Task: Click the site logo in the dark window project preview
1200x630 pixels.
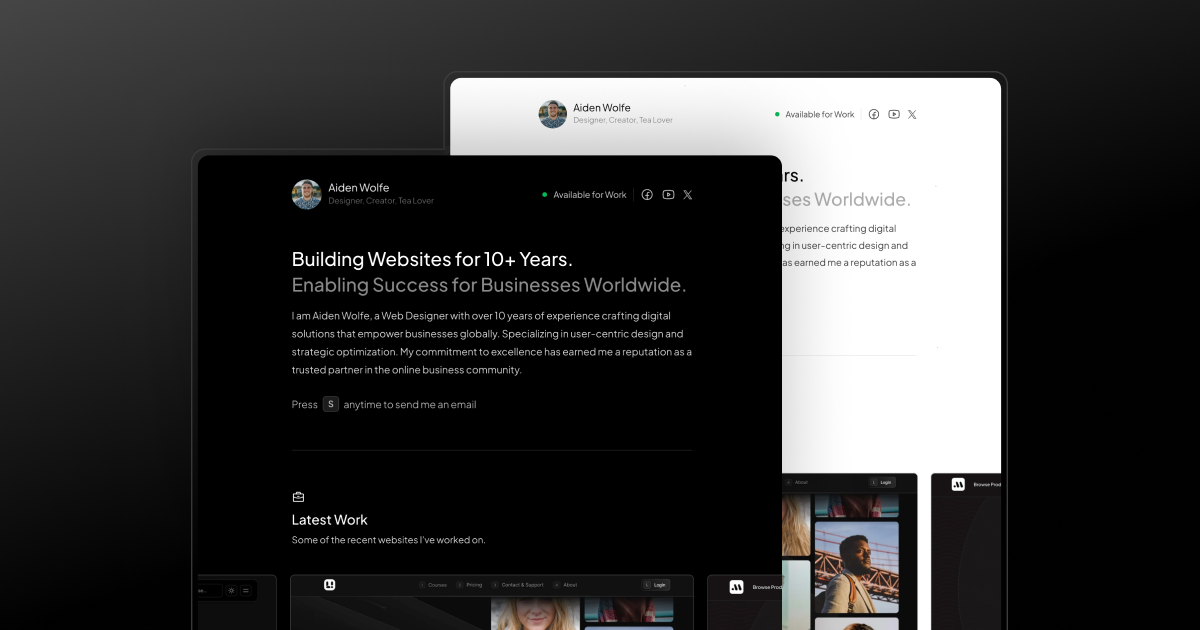Action: coord(330,585)
